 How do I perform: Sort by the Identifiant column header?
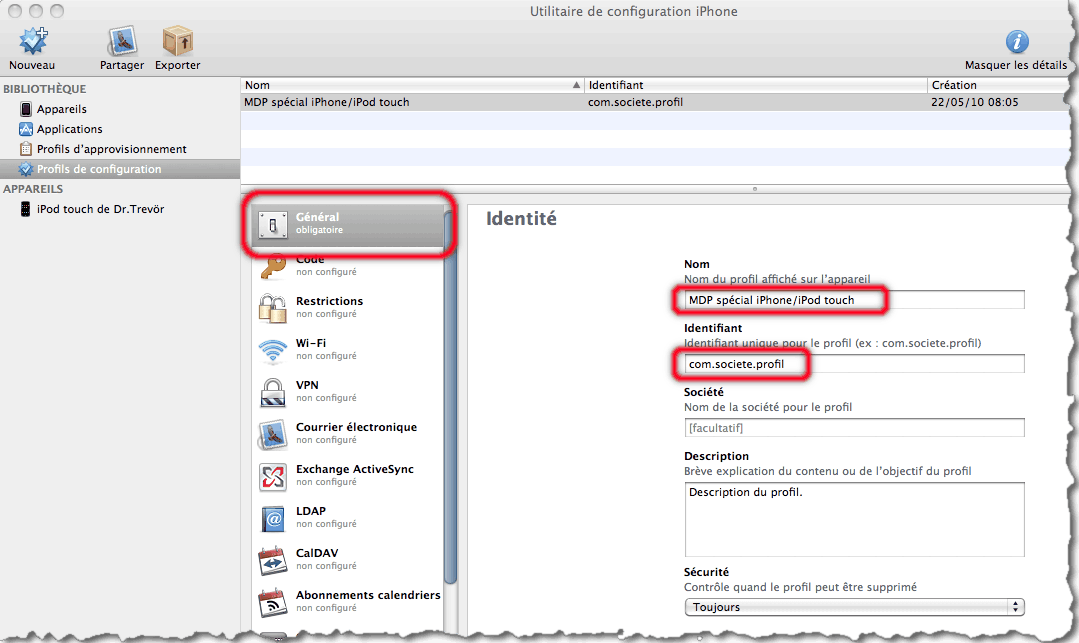tap(755, 85)
